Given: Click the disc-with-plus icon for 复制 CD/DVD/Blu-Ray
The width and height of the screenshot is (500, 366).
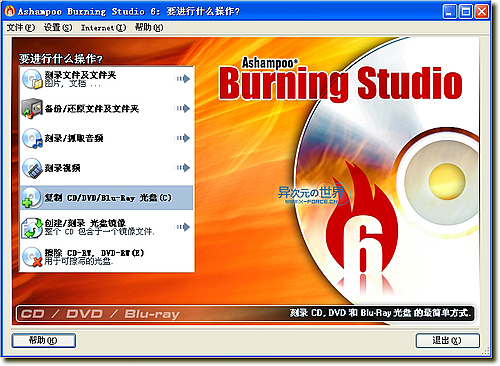Looking at the screenshot, I should (32, 198).
